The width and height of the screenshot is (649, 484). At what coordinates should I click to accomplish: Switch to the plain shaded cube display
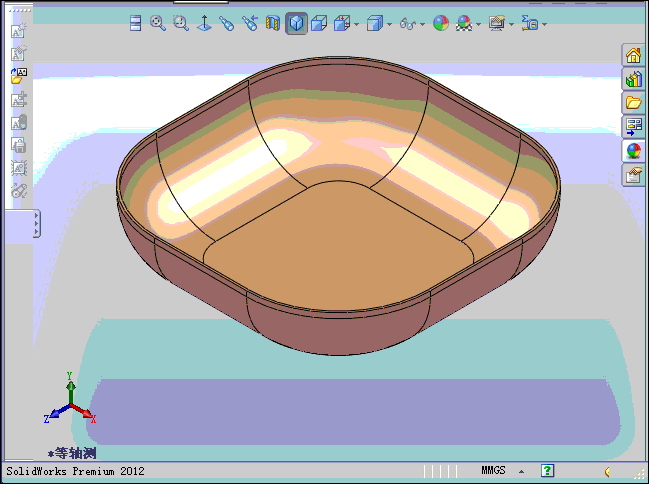click(319, 23)
